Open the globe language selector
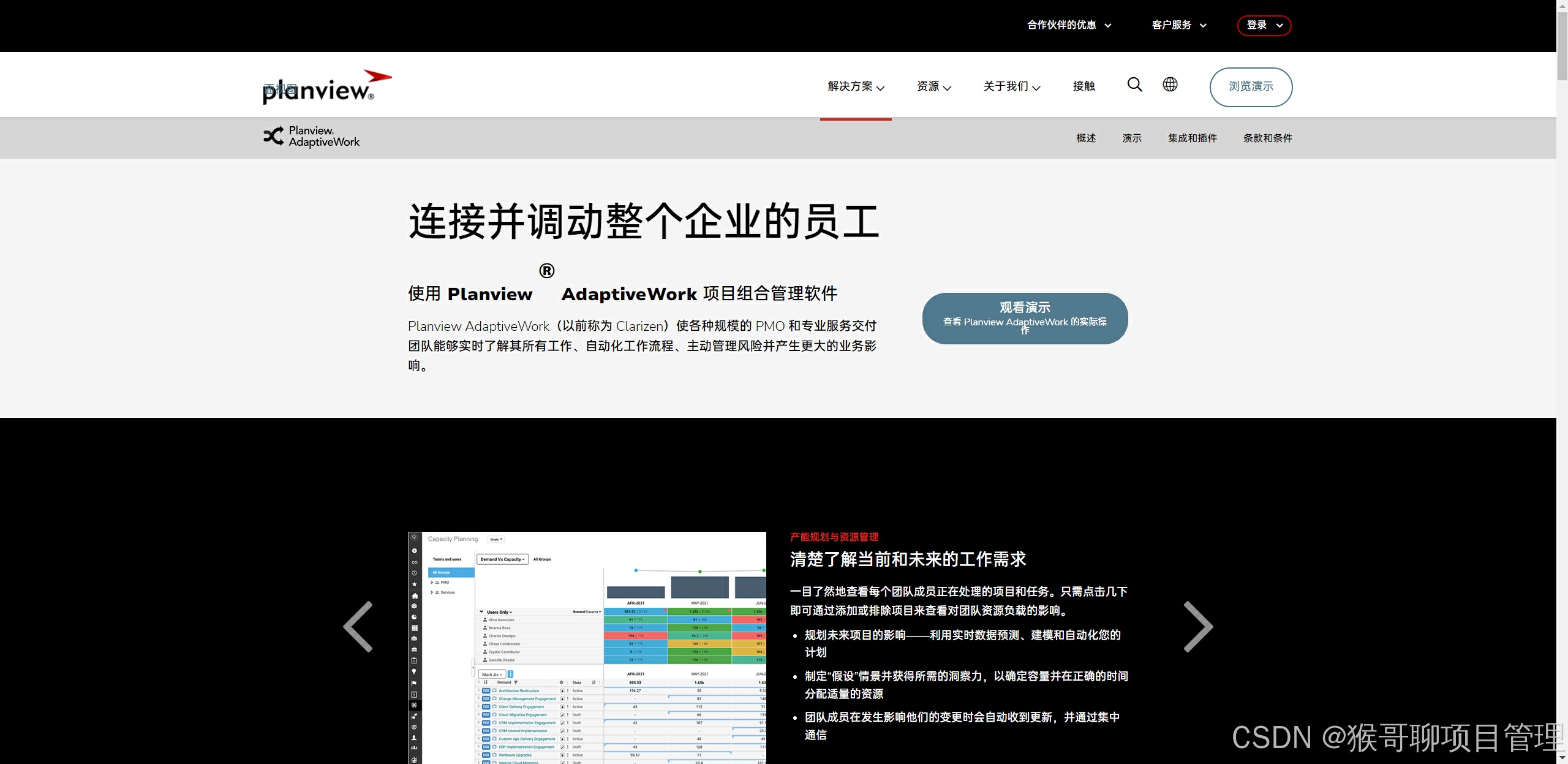The height and width of the screenshot is (764, 1568). 1170,85
